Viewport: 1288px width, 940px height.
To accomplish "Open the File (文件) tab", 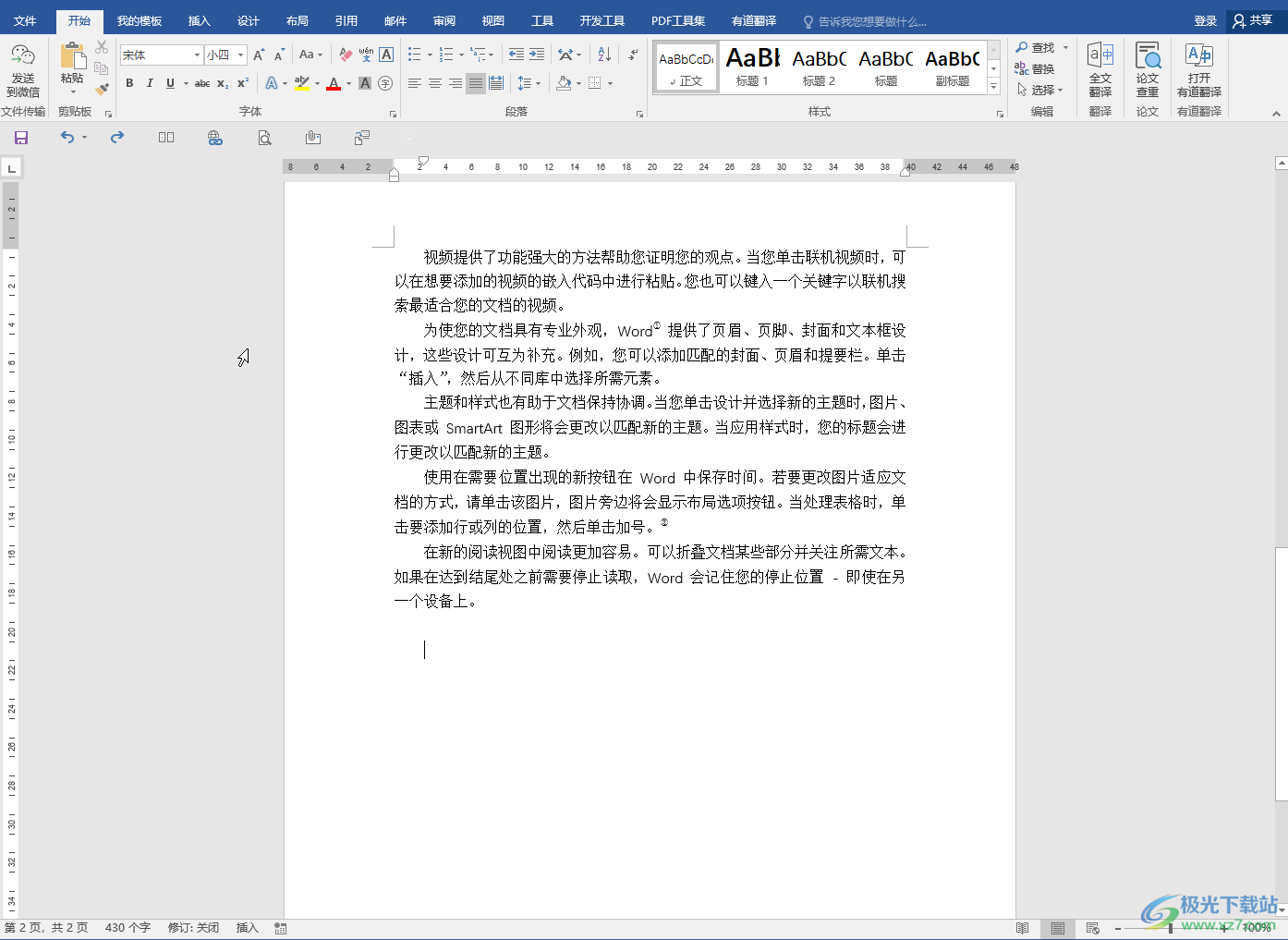I will [x=26, y=20].
